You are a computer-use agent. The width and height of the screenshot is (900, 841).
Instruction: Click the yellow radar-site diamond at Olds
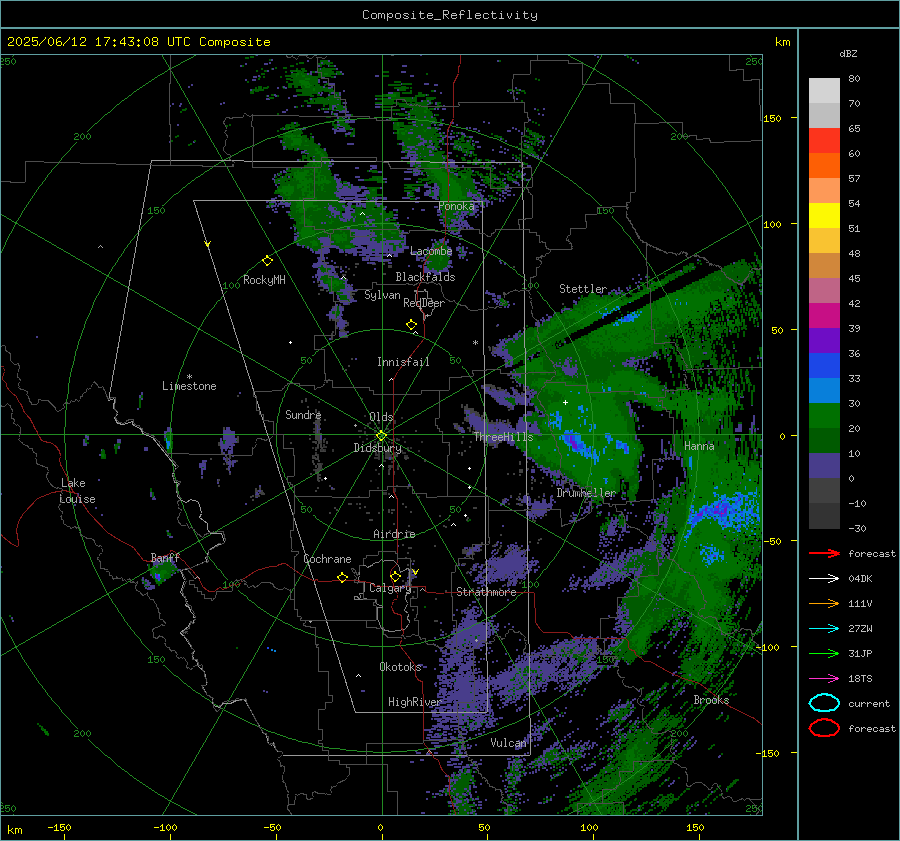(x=381, y=435)
